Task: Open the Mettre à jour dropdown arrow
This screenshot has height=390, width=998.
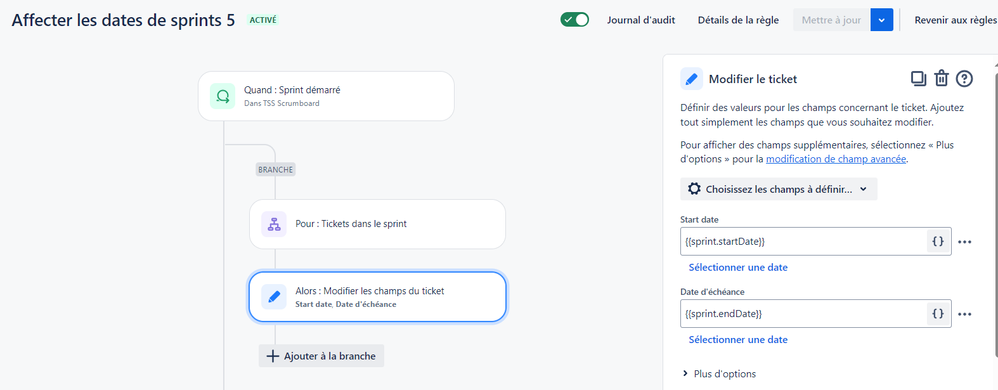Action: point(882,20)
